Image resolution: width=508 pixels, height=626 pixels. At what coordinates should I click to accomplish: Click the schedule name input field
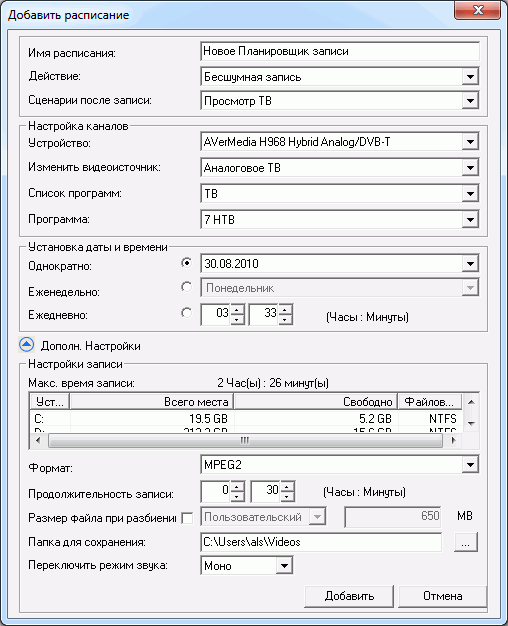pyautogui.click(x=339, y=52)
